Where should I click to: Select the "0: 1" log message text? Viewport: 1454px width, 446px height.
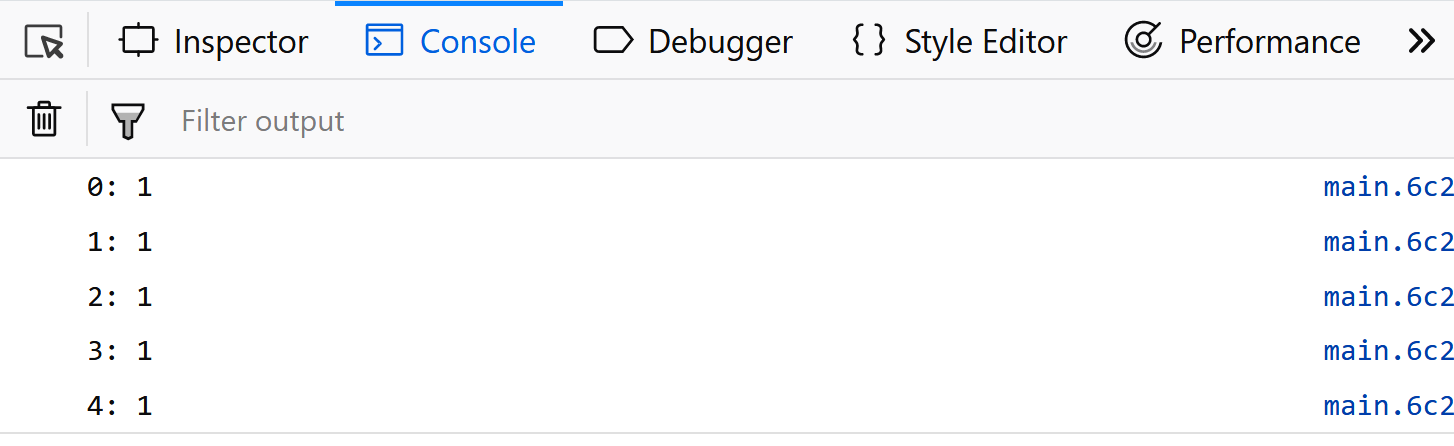(x=120, y=187)
